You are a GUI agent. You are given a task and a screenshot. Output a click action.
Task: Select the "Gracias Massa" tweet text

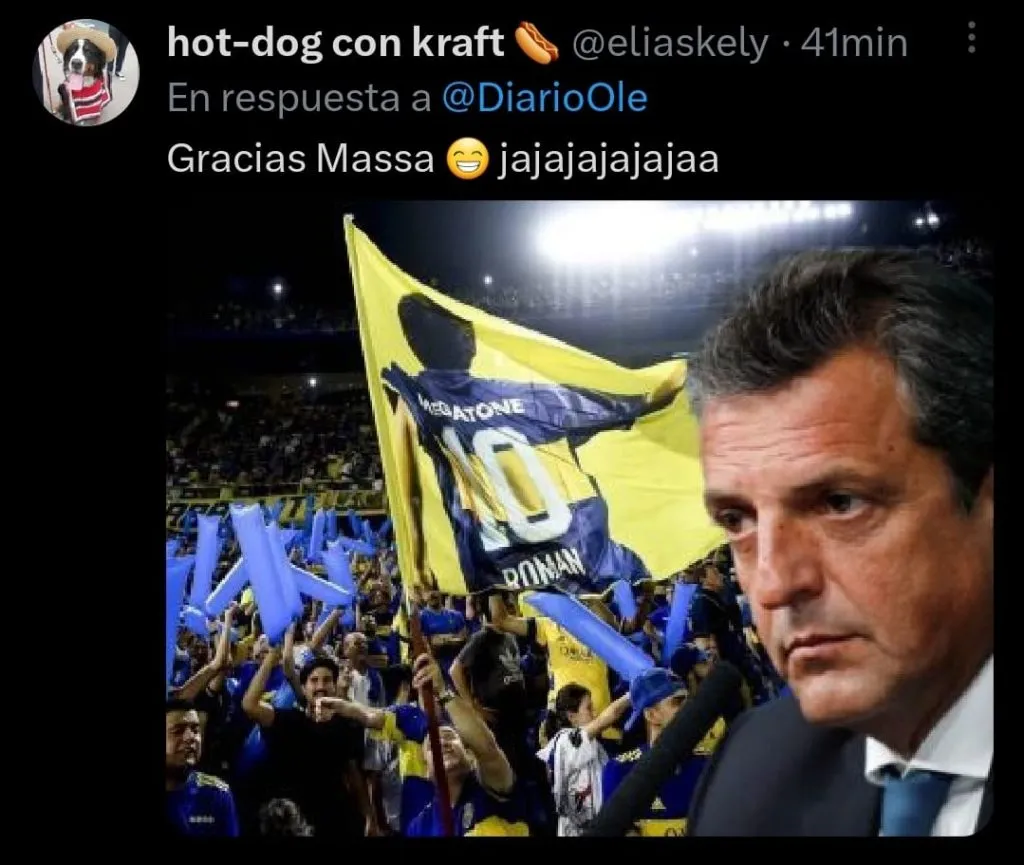300,159
